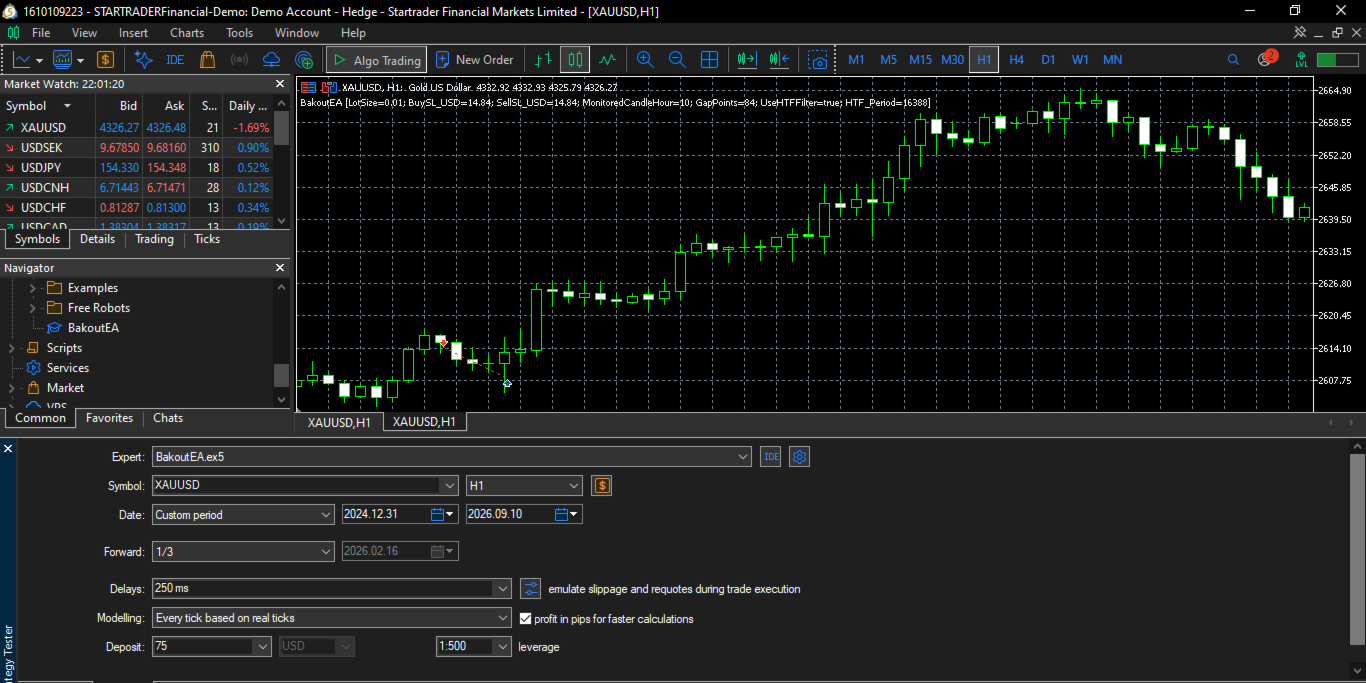
Task: Zoom out of the chart
Action: coord(677,60)
